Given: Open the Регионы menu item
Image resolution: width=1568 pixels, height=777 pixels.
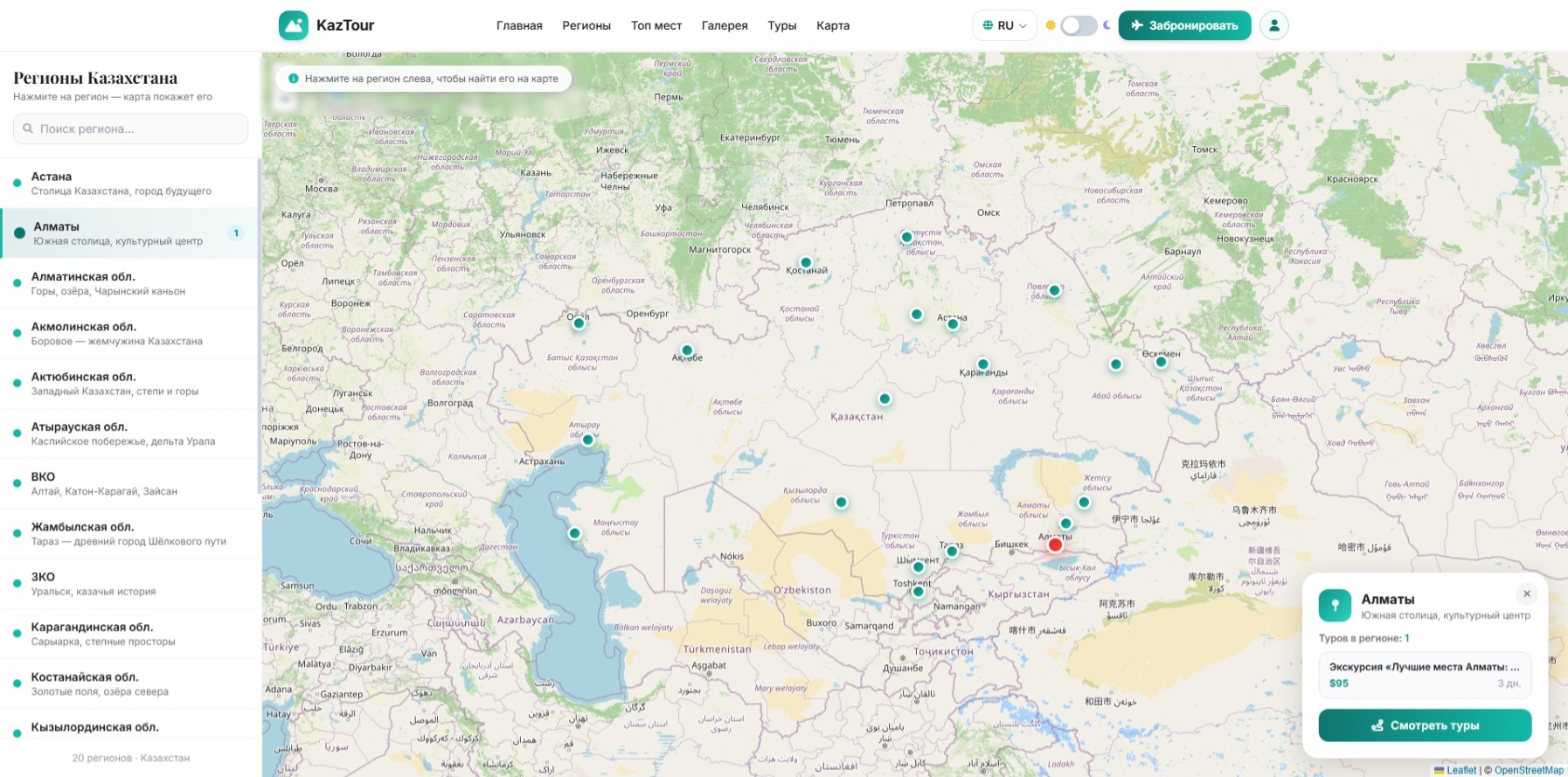Looking at the screenshot, I should [x=586, y=25].
